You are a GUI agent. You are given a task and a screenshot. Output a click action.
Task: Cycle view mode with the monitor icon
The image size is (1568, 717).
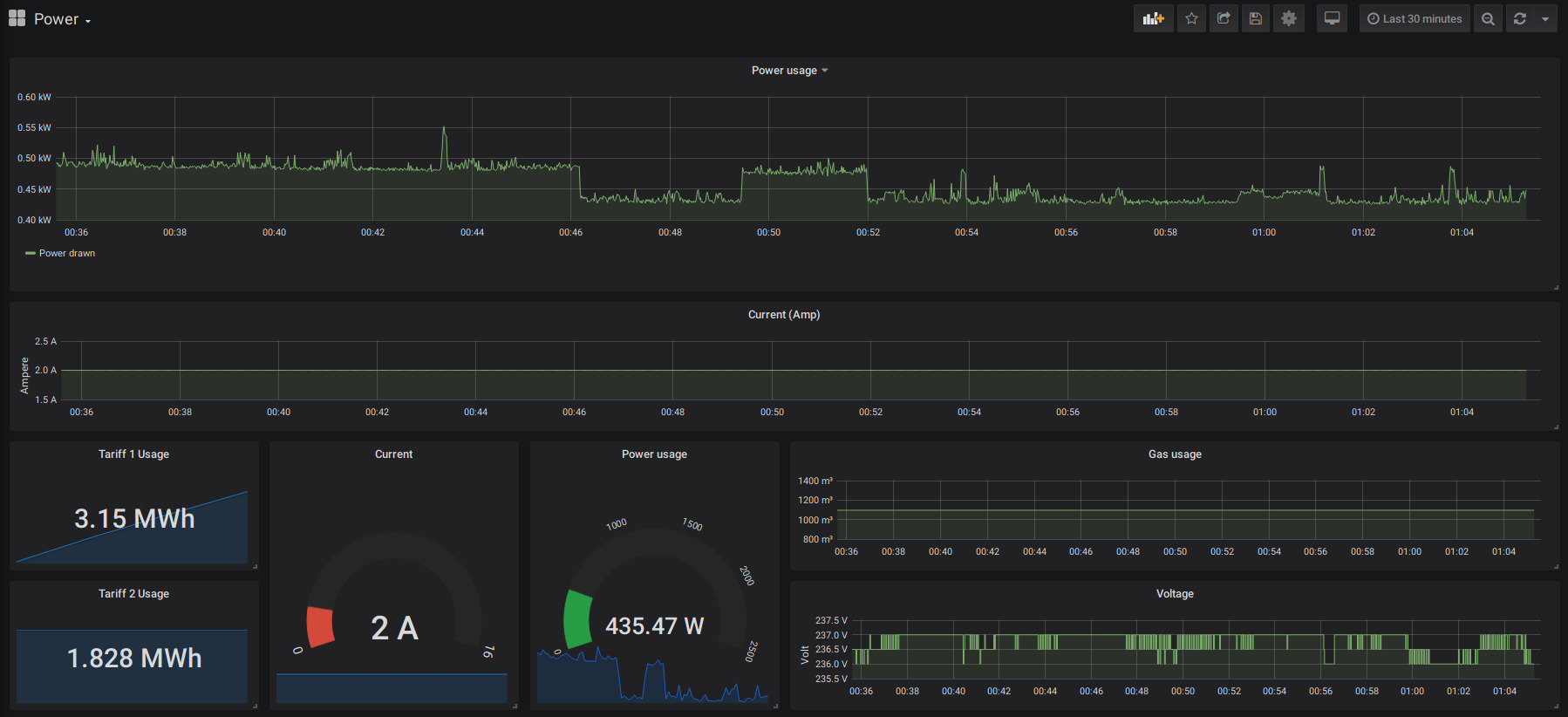(x=1332, y=18)
